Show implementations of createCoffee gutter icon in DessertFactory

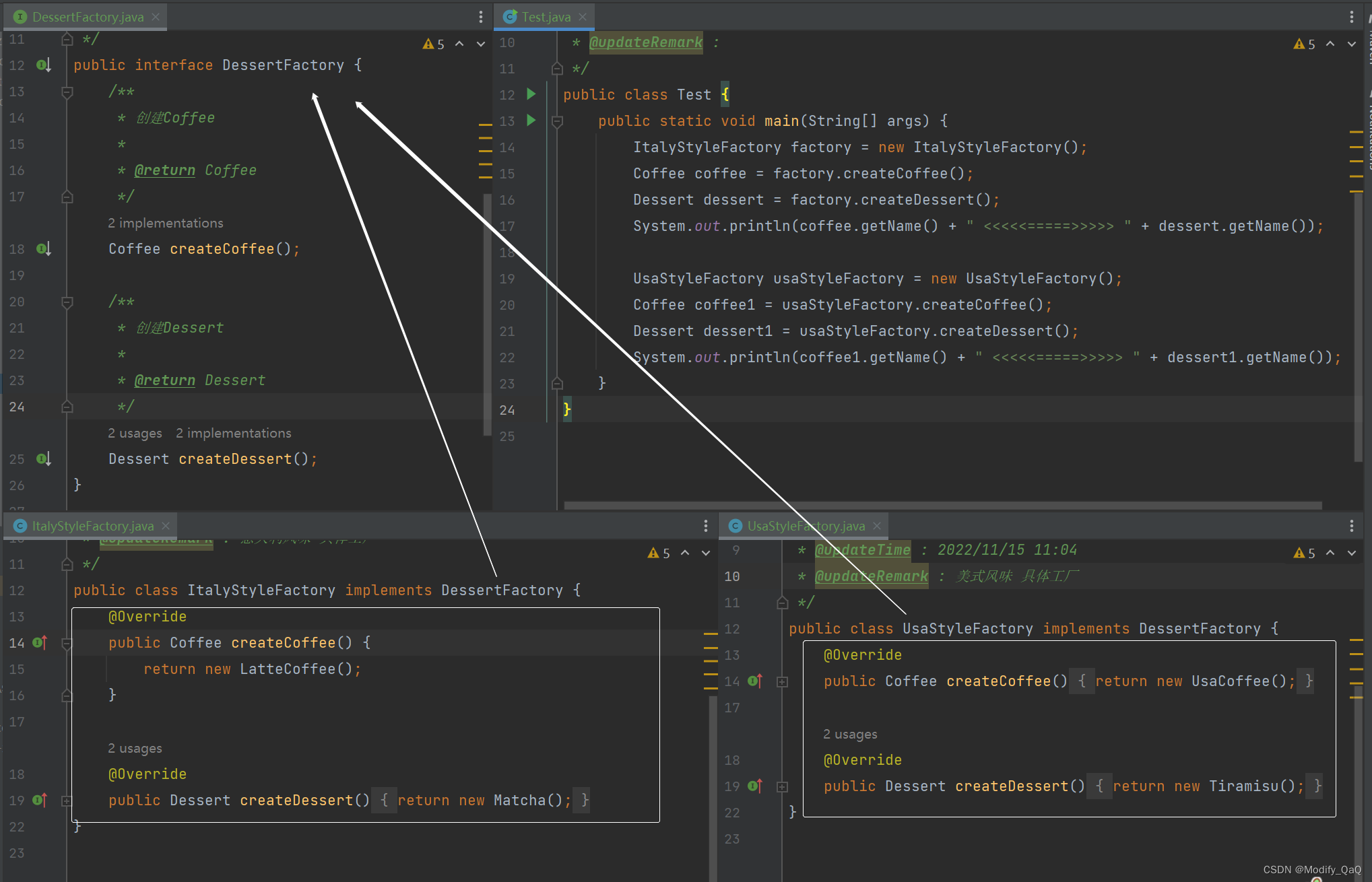pos(44,249)
